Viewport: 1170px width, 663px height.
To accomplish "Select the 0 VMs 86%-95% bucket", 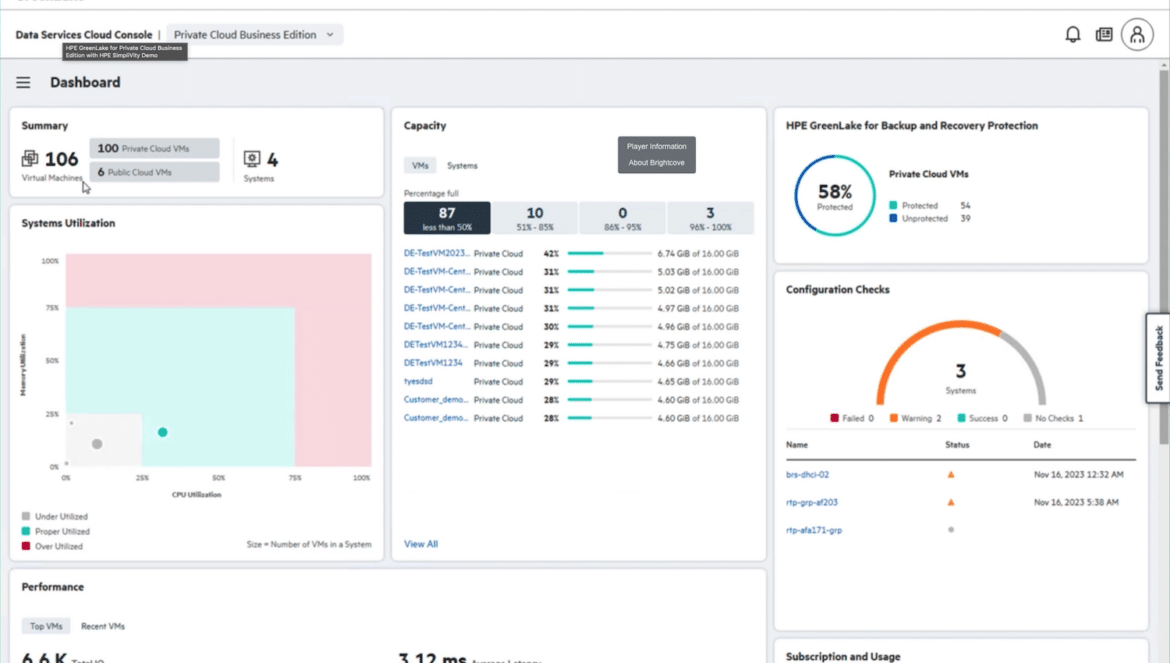I will coord(622,218).
